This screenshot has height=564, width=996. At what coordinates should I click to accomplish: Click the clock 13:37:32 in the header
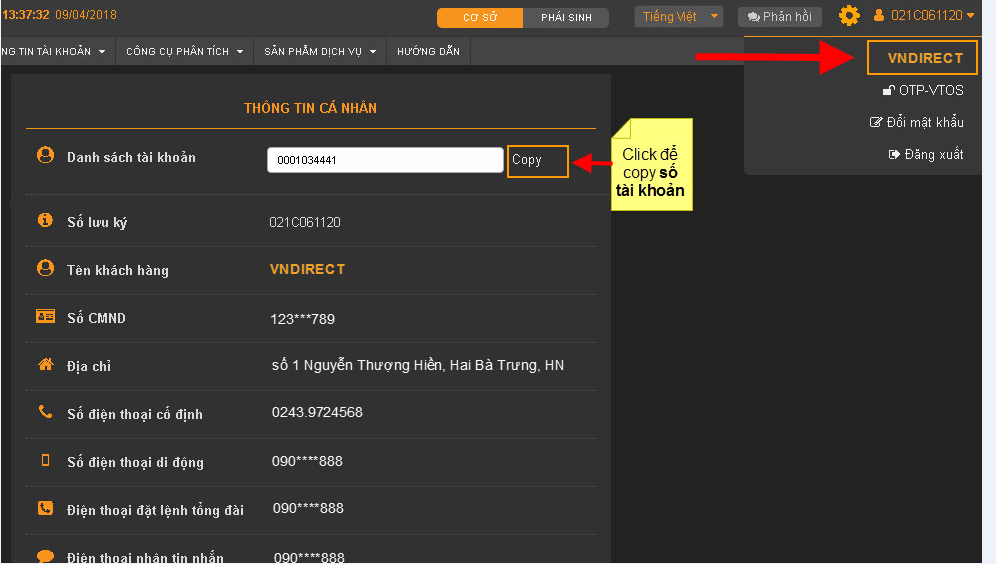coord(25,15)
